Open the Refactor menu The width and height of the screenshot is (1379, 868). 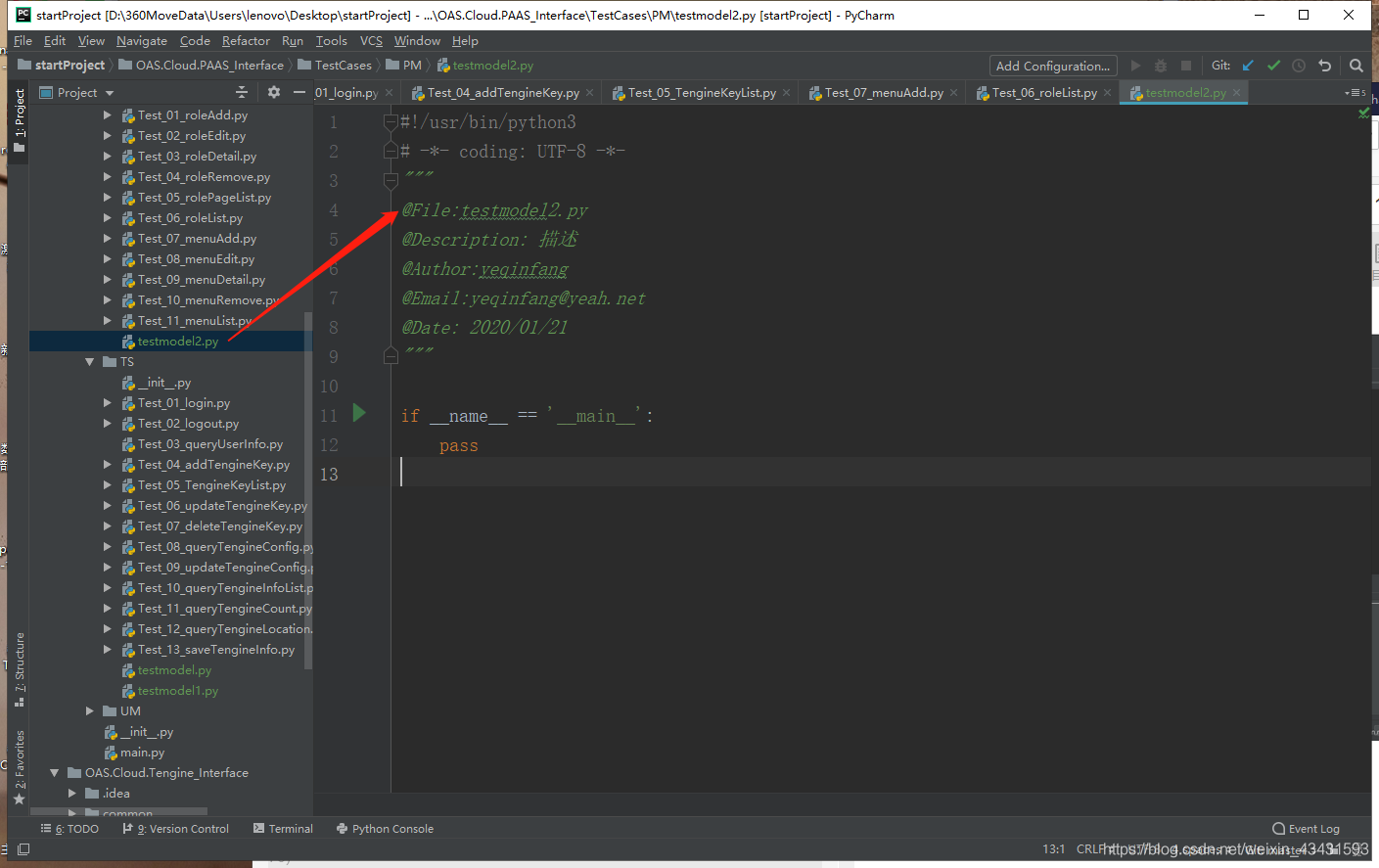[246, 41]
